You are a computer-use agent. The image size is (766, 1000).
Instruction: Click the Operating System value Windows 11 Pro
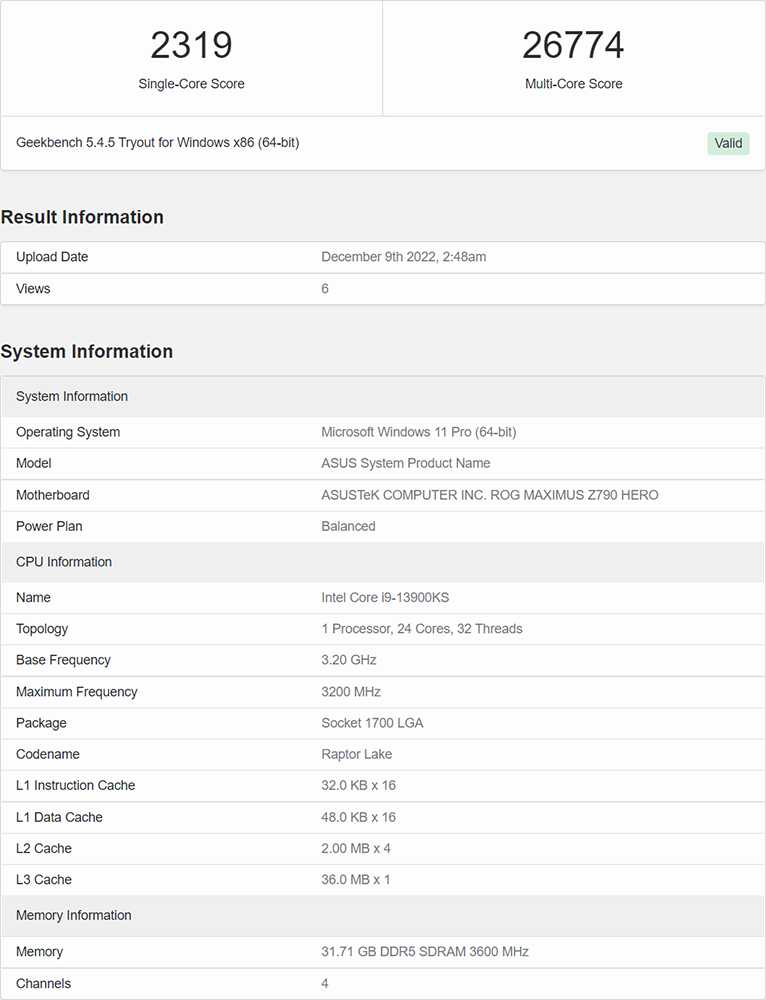click(419, 432)
